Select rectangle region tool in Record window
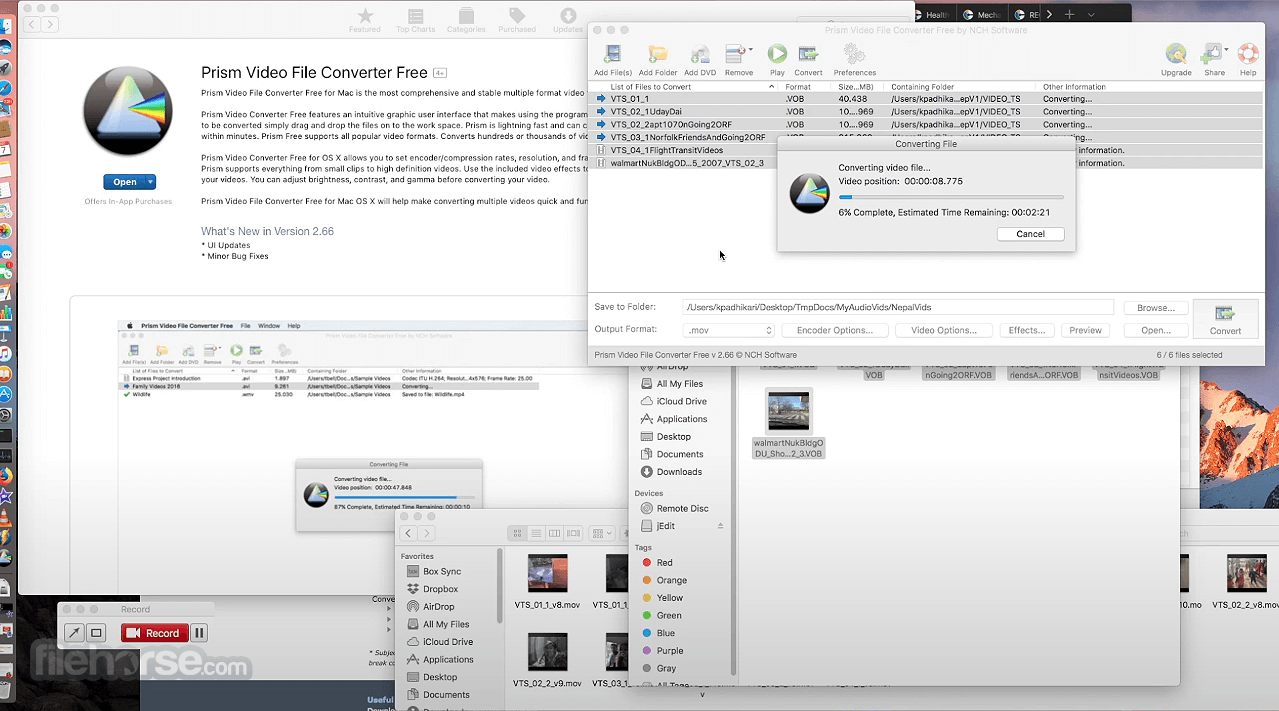The image size is (1279, 711). 96,633
